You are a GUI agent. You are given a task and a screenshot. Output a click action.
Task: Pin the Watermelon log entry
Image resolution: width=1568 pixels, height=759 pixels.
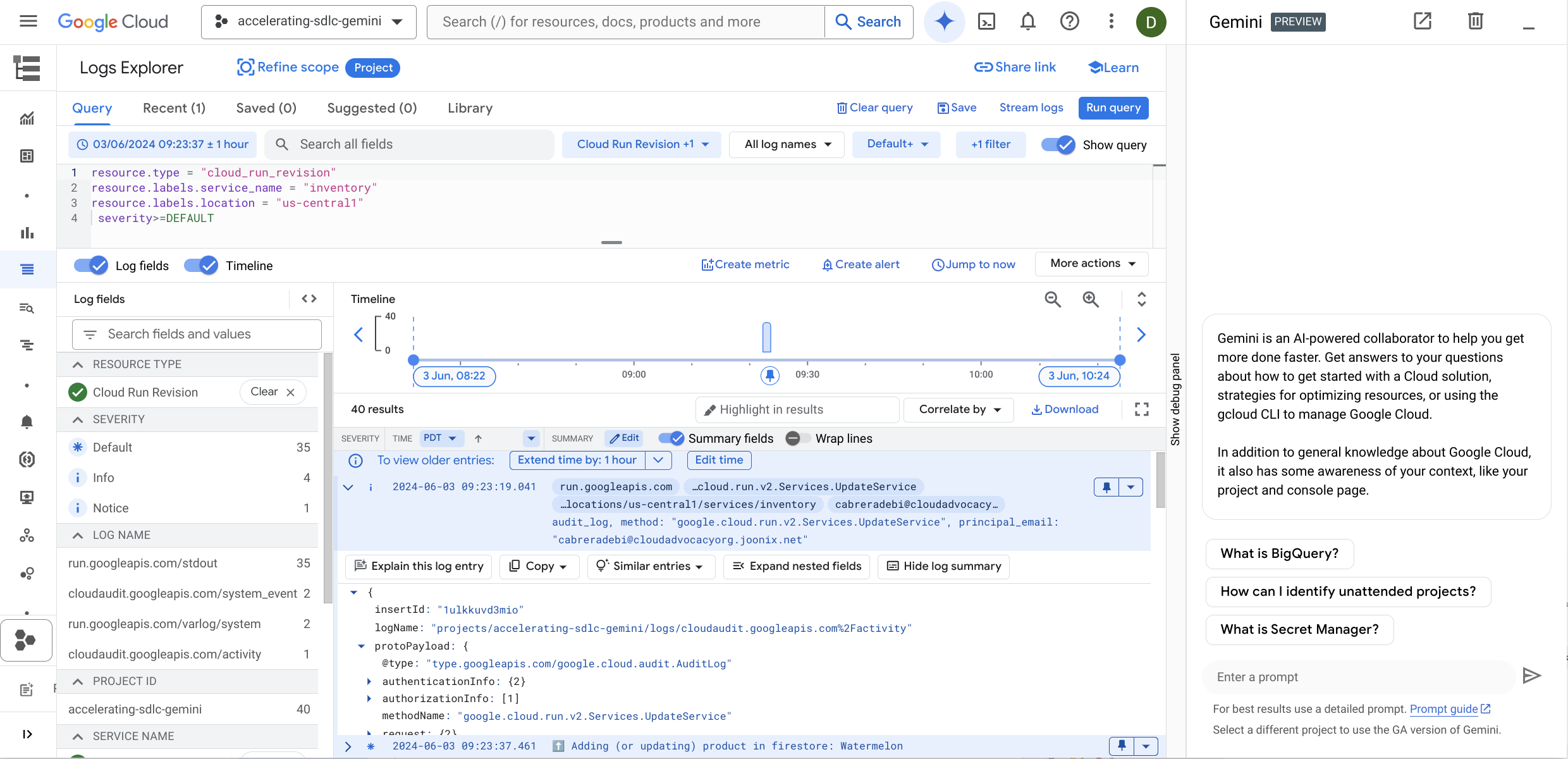coord(1122,746)
